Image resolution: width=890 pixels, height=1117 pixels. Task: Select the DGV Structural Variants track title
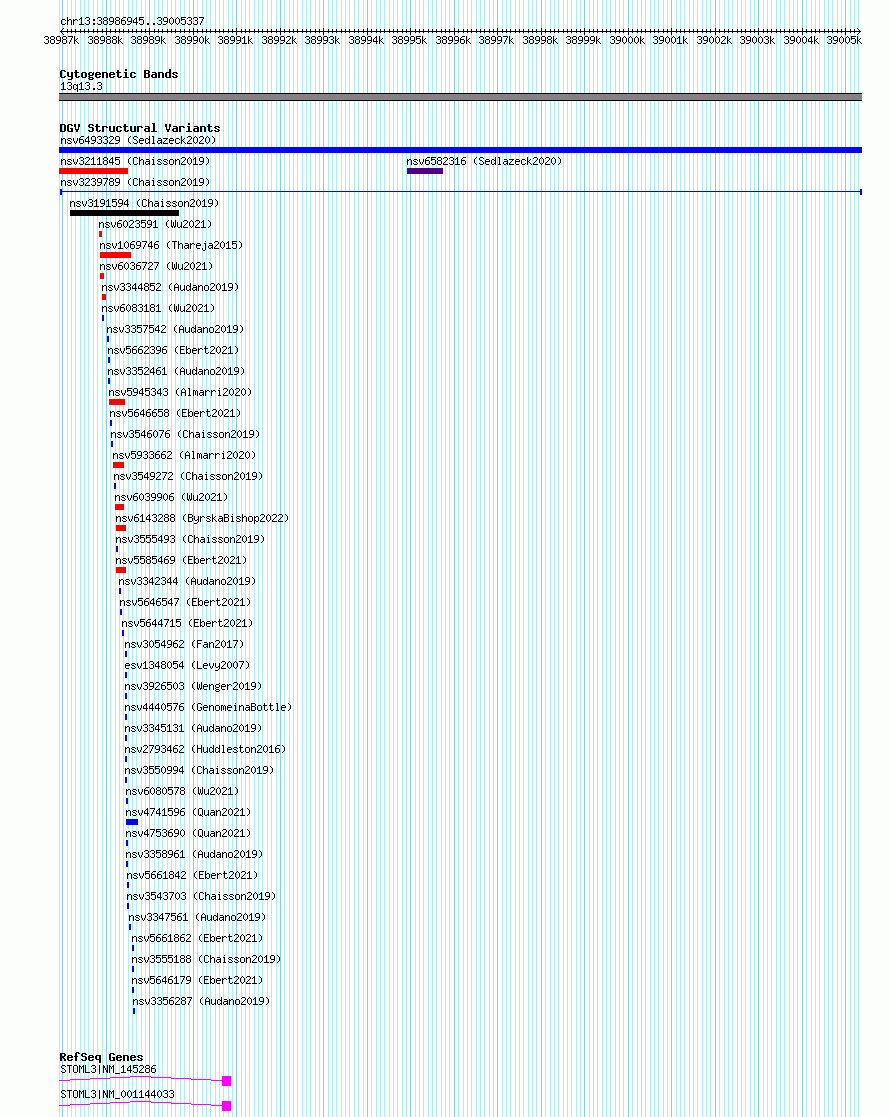point(140,128)
